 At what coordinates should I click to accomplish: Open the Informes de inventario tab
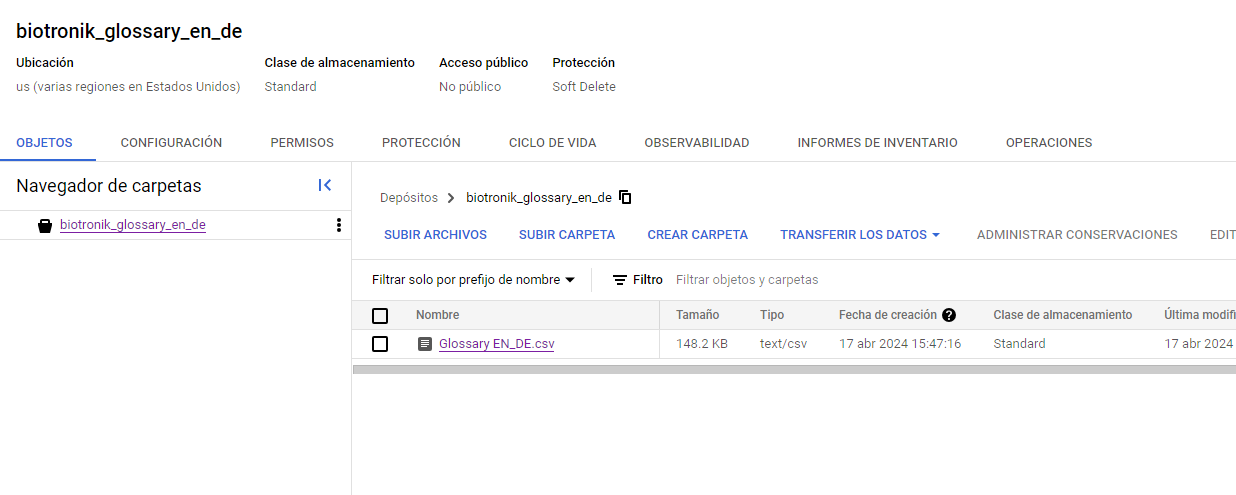877,143
